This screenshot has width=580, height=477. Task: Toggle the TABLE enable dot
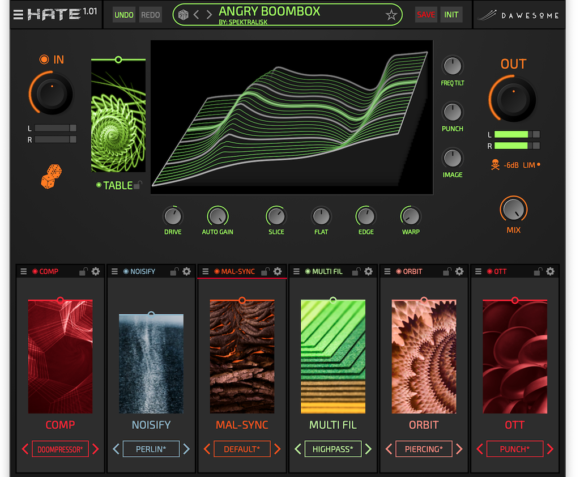(98, 185)
